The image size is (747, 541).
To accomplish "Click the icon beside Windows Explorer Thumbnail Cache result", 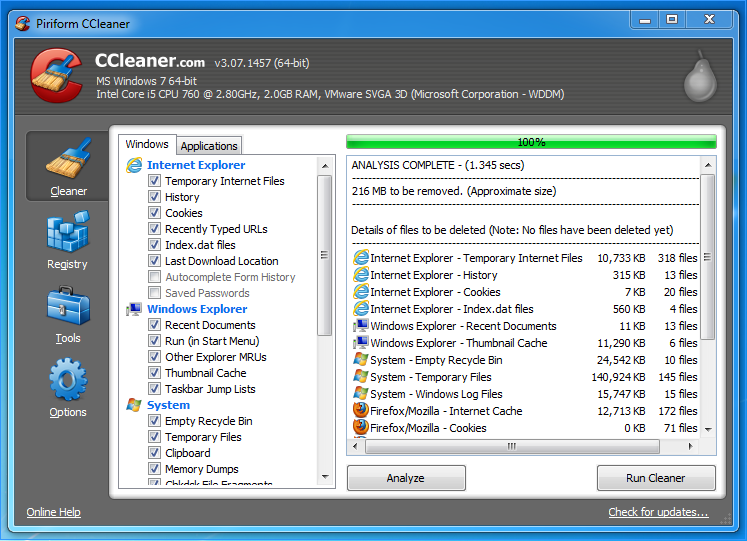I will [361, 343].
